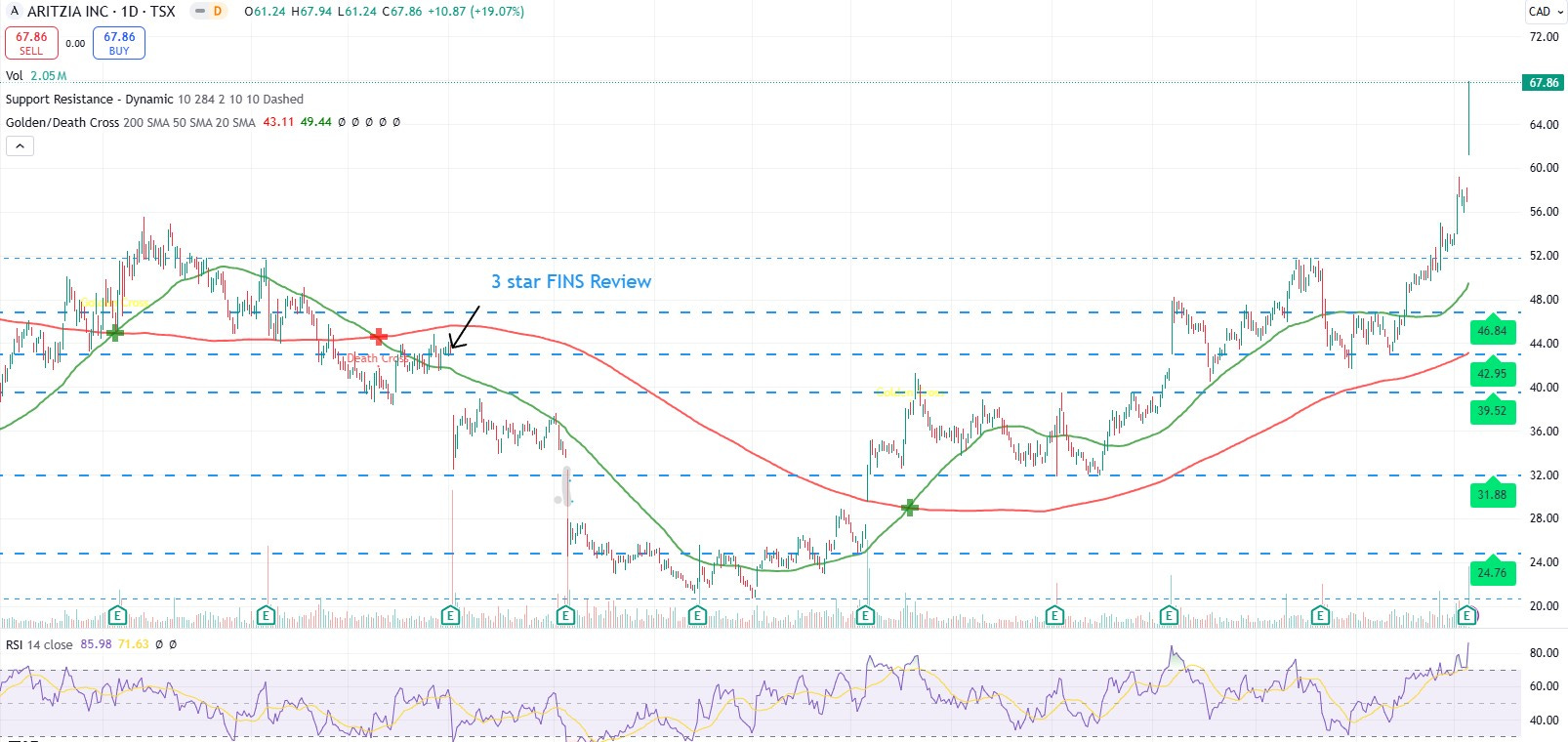Image resolution: width=1568 pixels, height=742 pixels.
Task: Click the red 'Death Cross' text label on chart
Action: tap(378, 358)
